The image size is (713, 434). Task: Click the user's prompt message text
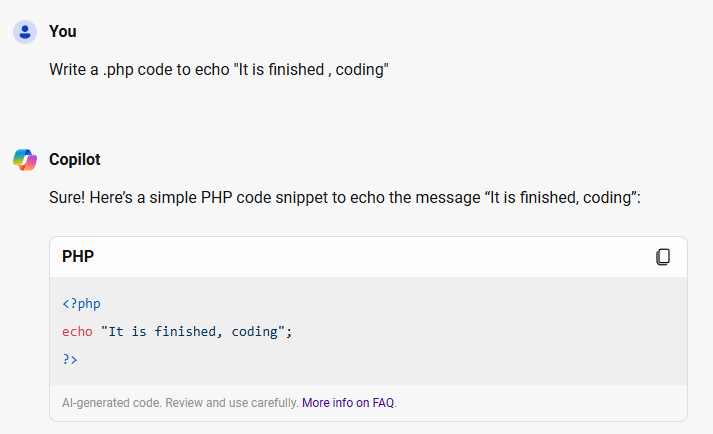coord(218,71)
